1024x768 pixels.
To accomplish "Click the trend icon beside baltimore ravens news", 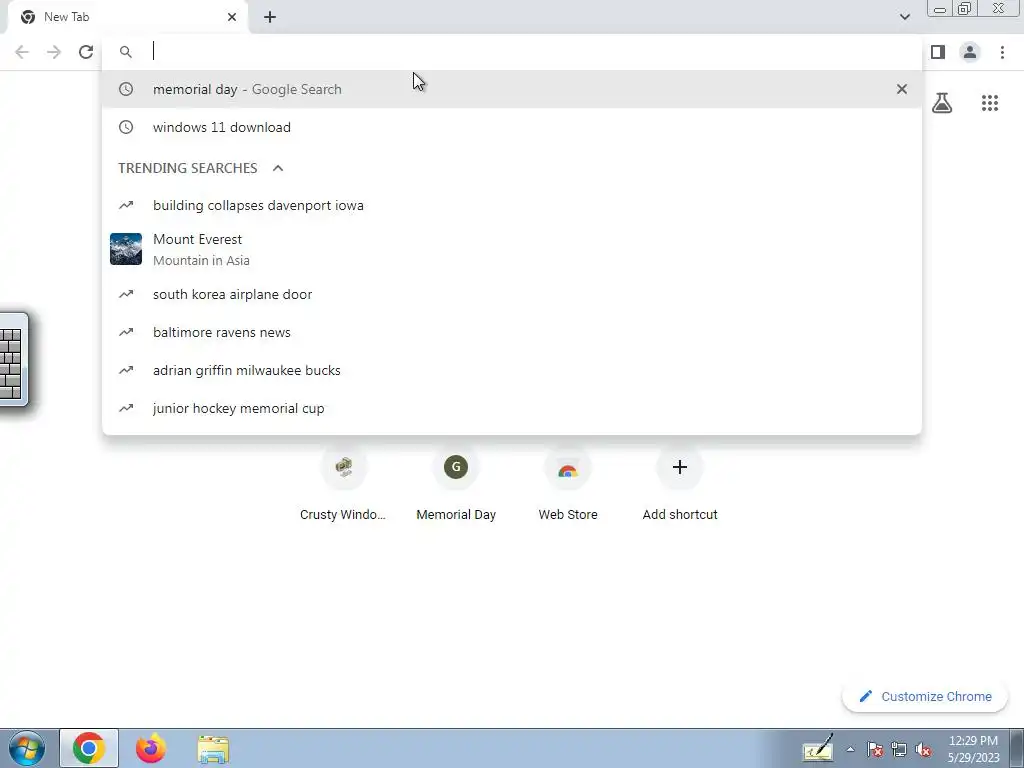I will pyautogui.click(x=126, y=332).
